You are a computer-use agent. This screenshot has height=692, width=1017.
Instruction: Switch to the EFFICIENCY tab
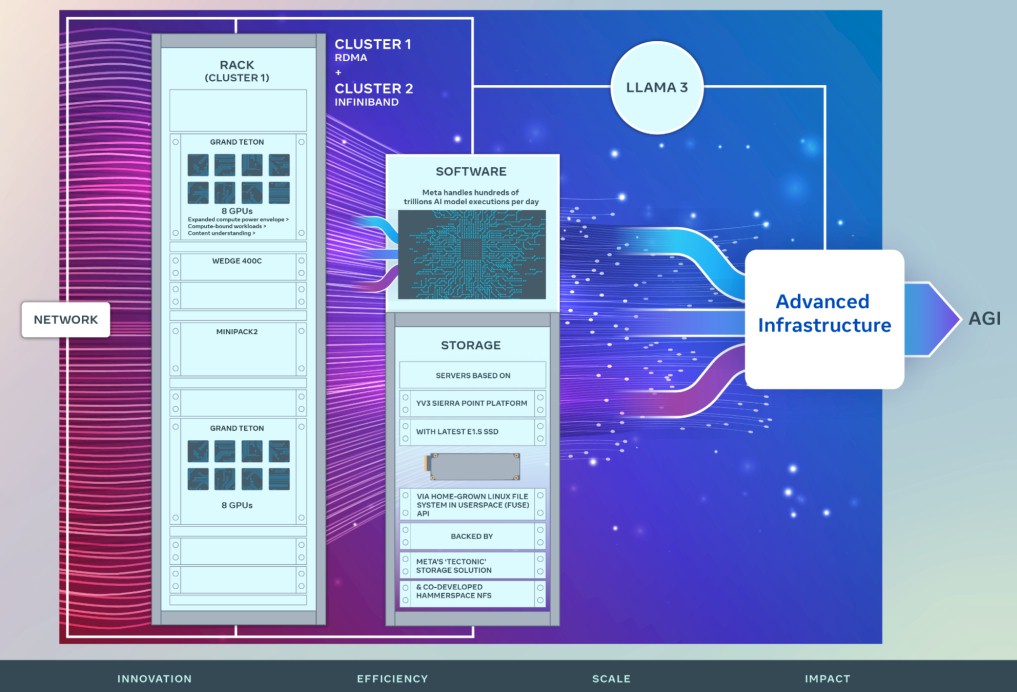[x=392, y=678]
